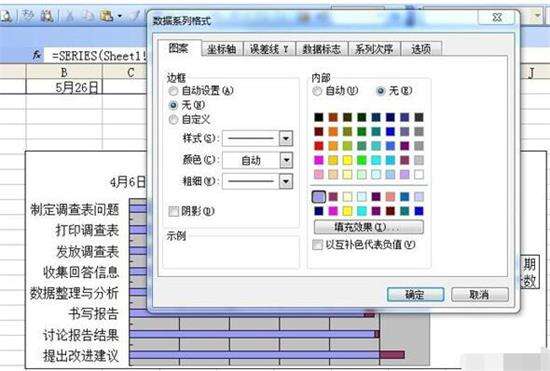
Task: Pick the bright red color swatch
Action: tap(318, 146)
